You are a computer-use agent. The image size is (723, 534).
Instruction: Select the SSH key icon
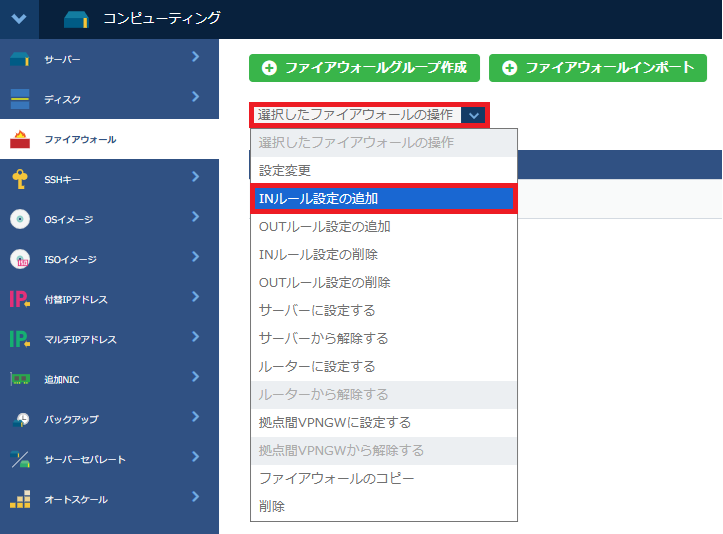click(x=20, y=179)
